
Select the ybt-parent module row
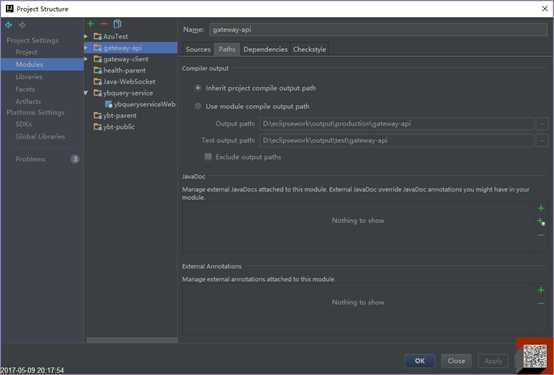tap(131, 116)
